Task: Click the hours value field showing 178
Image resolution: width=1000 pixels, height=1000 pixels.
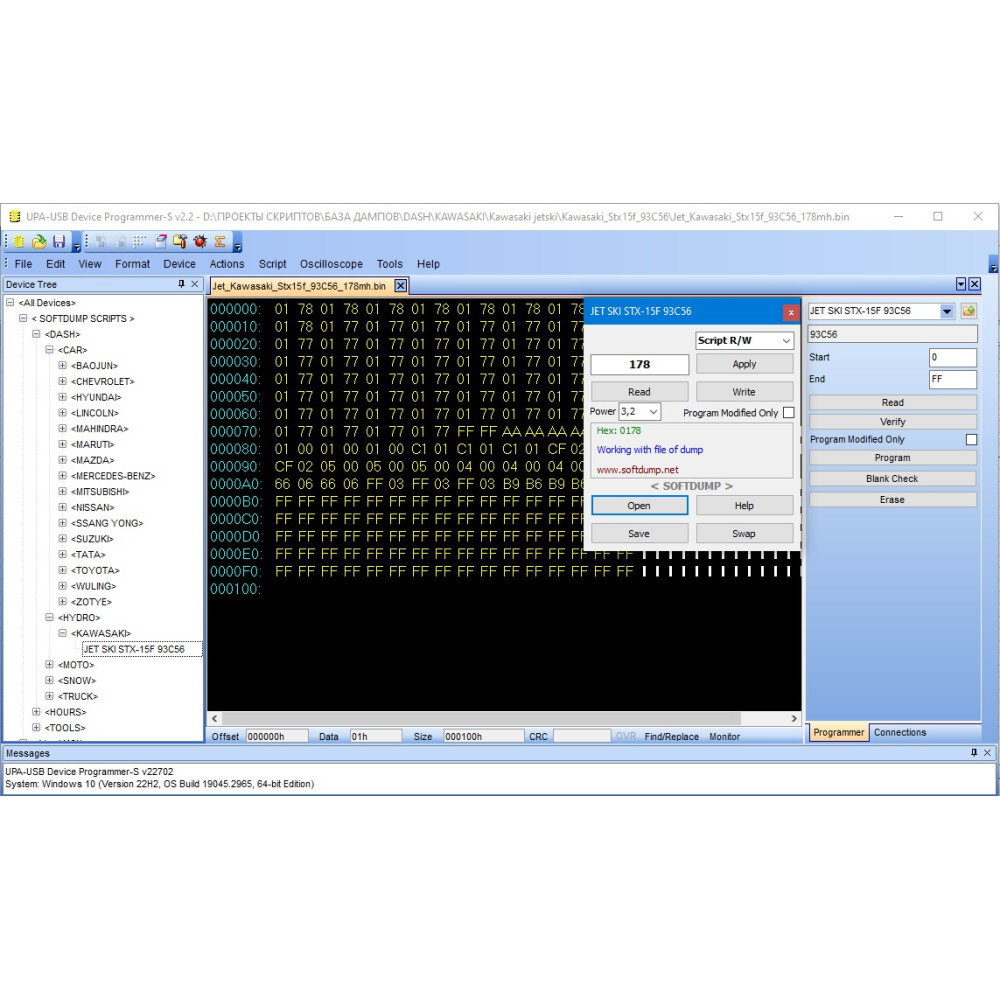Action: (640, 365)
